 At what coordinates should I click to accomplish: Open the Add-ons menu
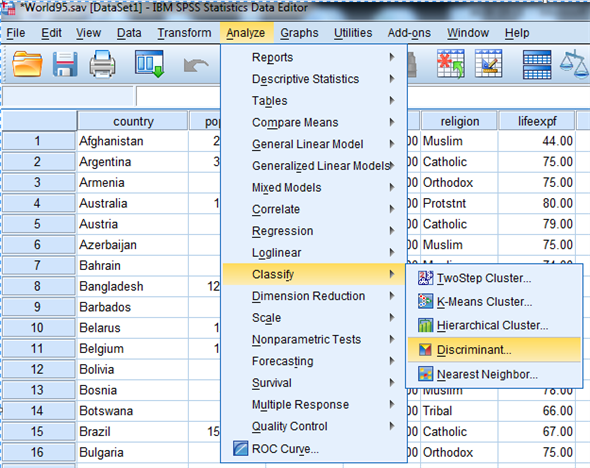tap(409, 33)
